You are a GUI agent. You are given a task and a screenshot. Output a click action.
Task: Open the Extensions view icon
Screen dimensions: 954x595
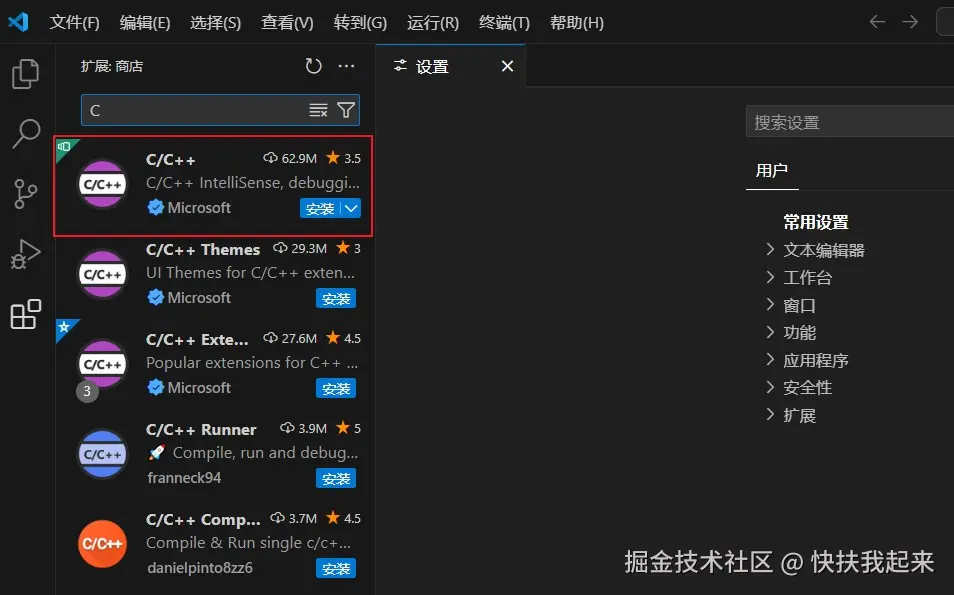[x=26, y=314]
